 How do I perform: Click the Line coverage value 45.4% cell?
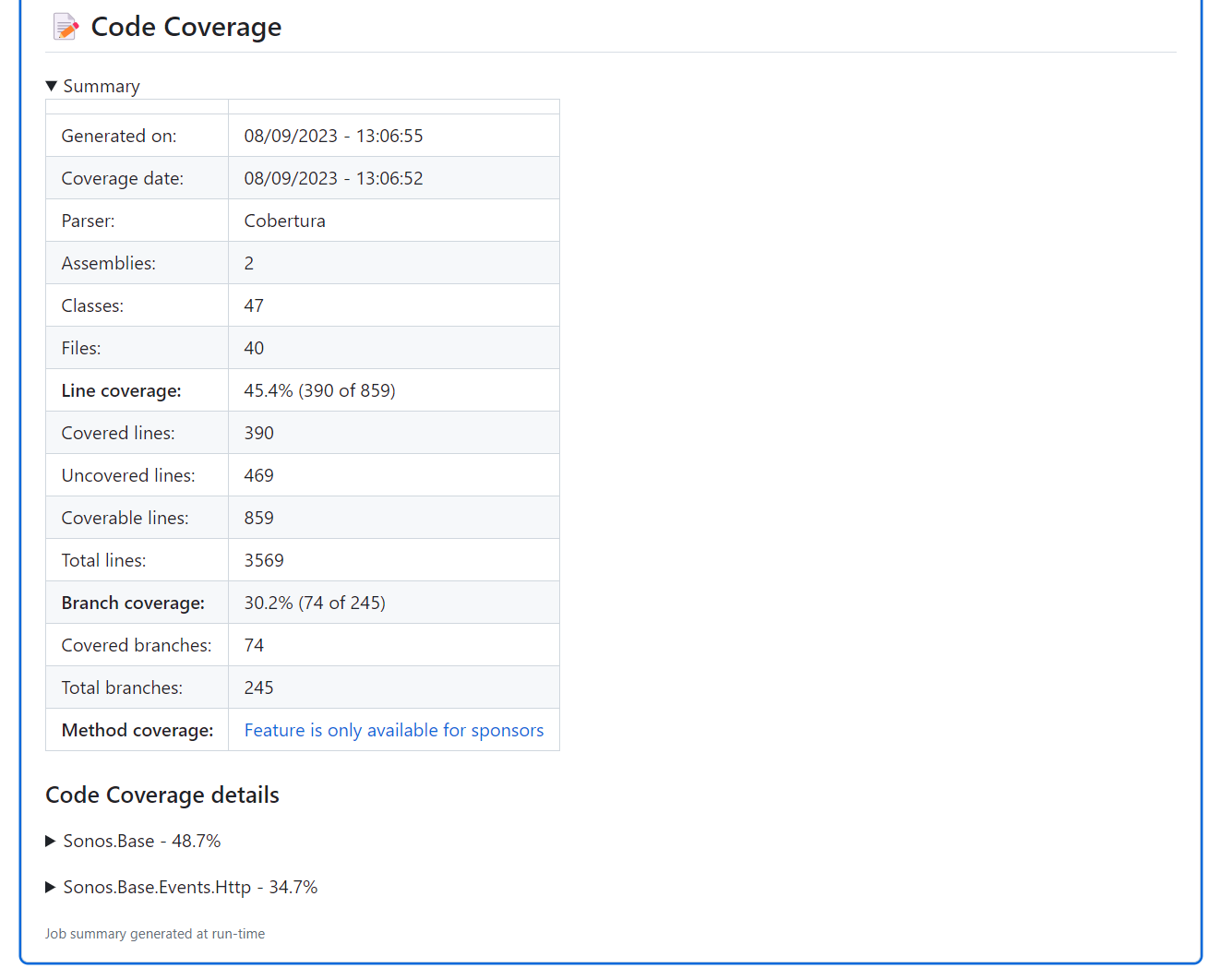click(319, 390)
